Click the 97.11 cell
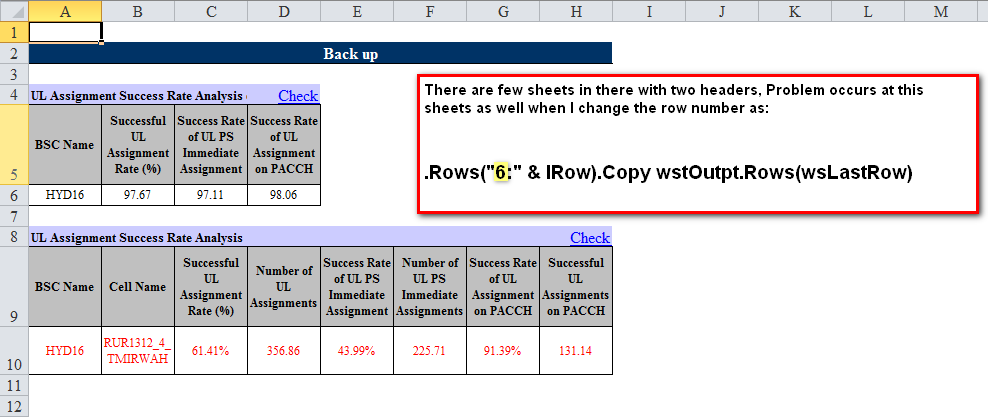Screen dimensions: 988x417 pos(211,195)
